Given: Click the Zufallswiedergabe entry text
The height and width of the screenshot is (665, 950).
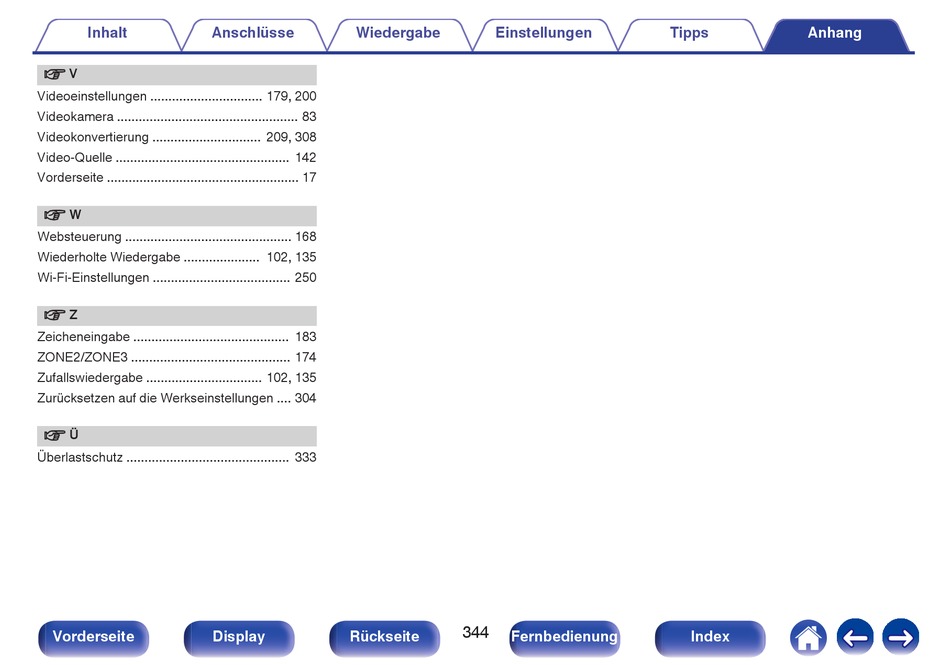Looking at the screenshot, I should (90, 378).
